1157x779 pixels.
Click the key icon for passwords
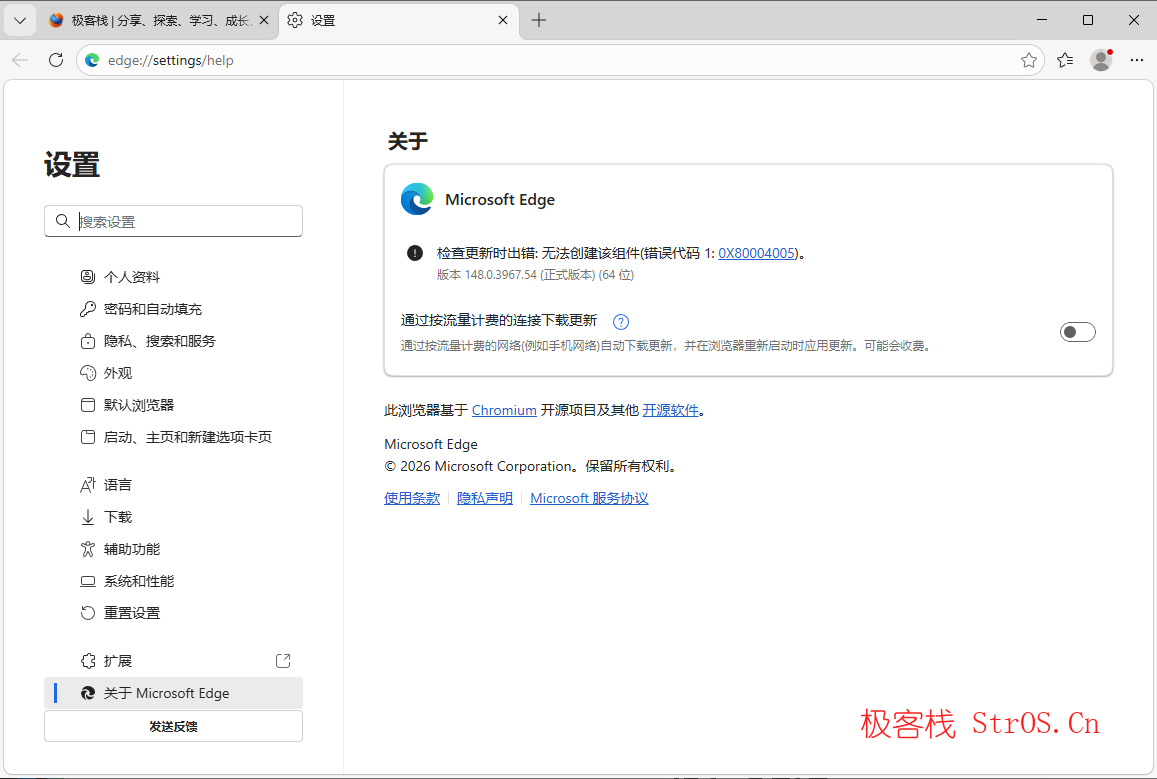[88, 309]
